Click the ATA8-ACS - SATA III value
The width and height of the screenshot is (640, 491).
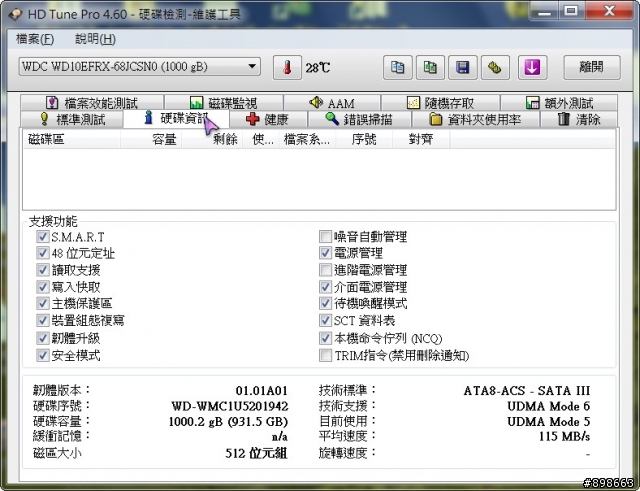tap(527, 391)
